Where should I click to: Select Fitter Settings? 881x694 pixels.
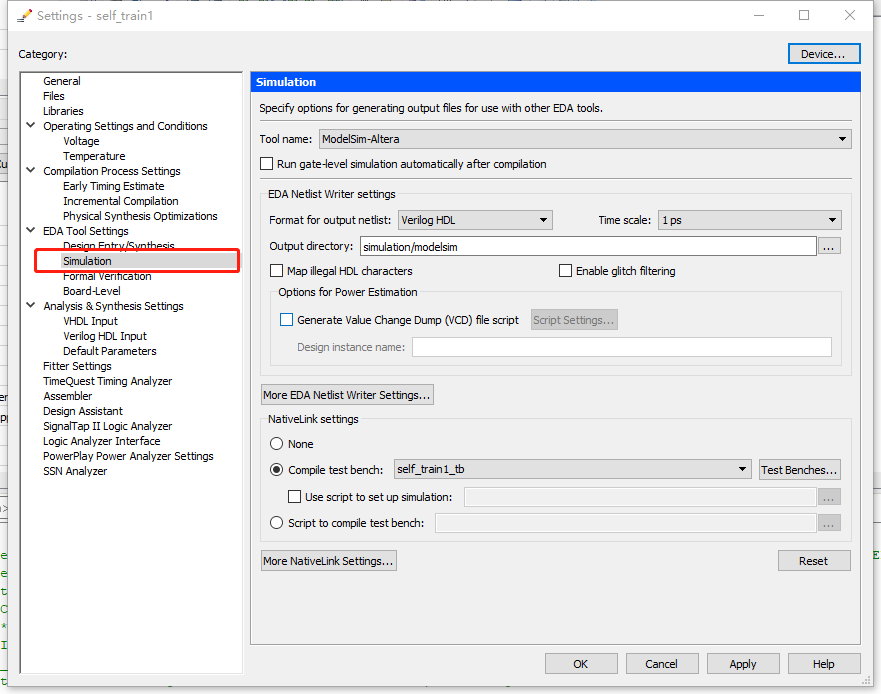pyautogui.click(x=77, y=366)
